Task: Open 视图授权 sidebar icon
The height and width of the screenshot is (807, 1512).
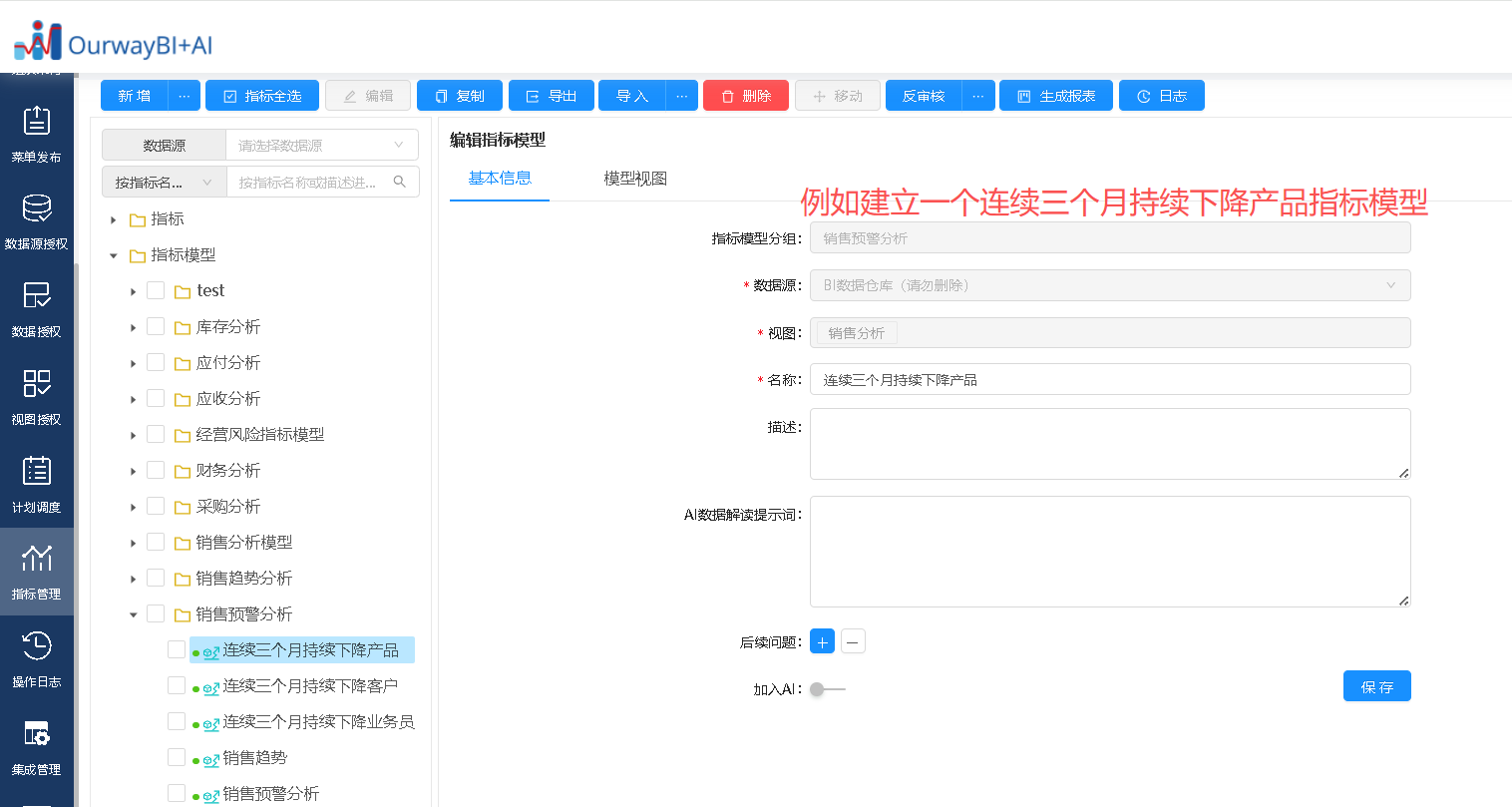Action: point(37,397)
